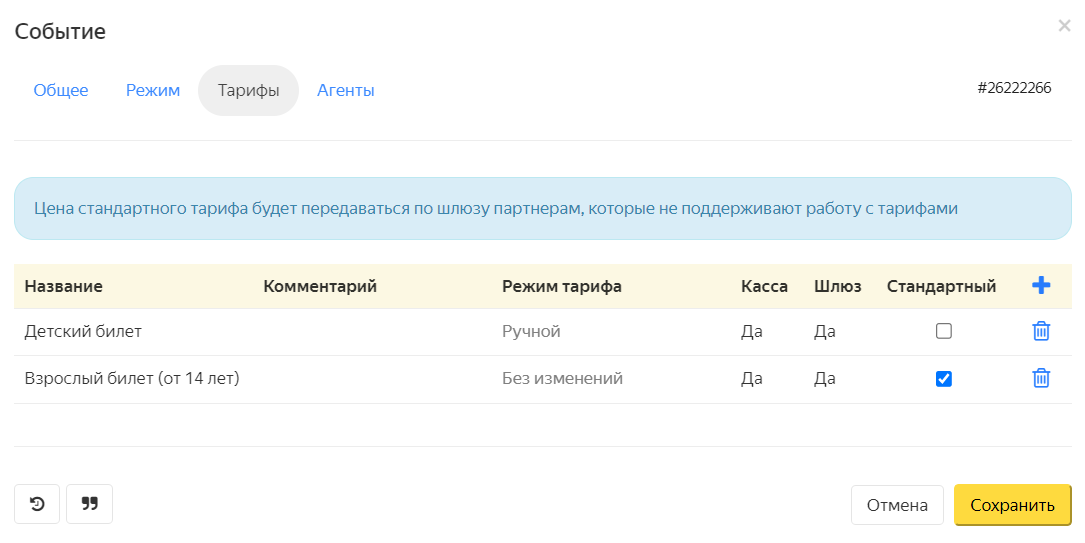The height and width of the screenshot is (543, 1085).
Task: Enable Стандартный checkbox for Детский билет
Action: [x=944, y=331]
